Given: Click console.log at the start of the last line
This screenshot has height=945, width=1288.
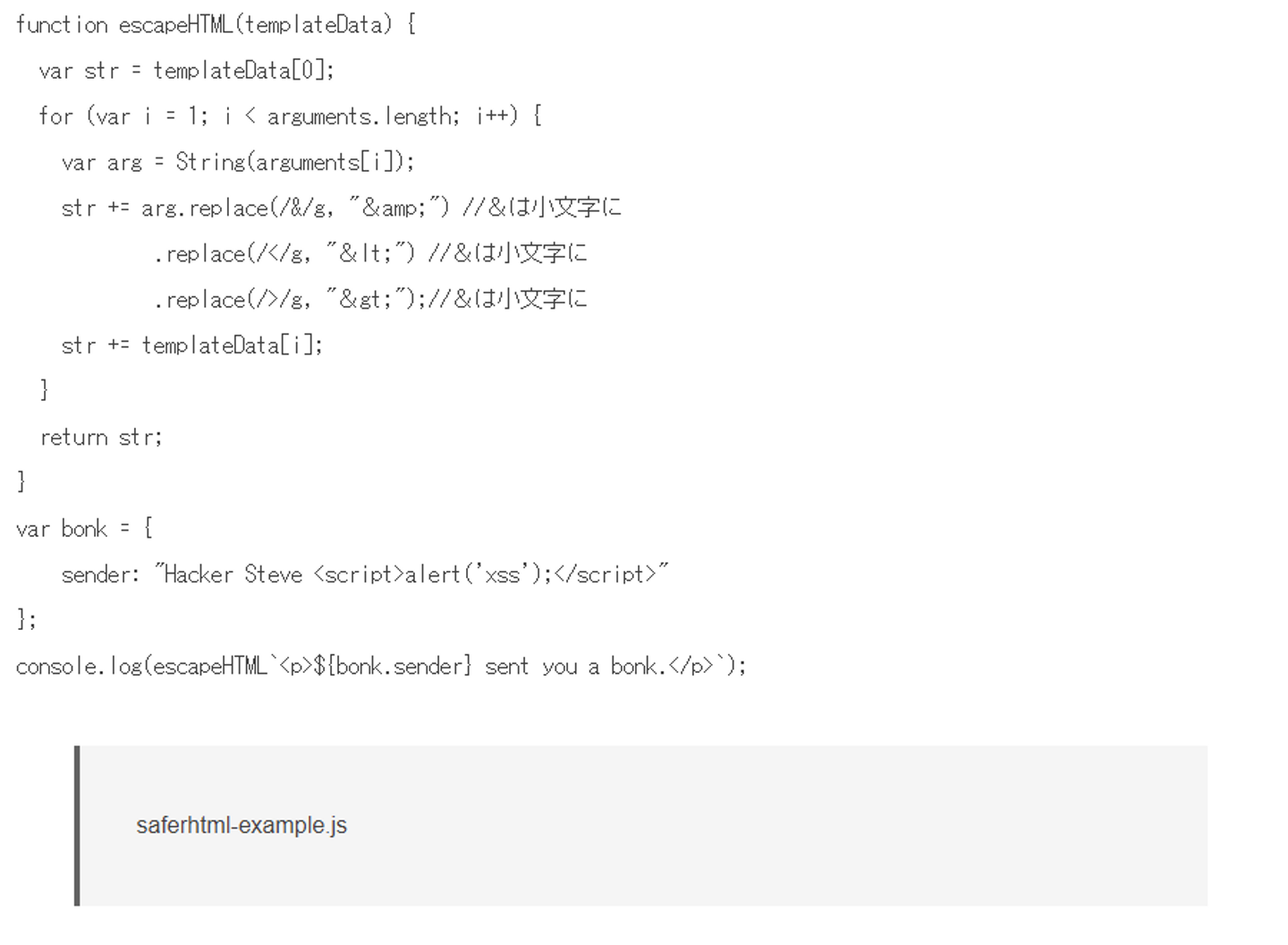Looking at the screenshot, I should coord(78,667).
